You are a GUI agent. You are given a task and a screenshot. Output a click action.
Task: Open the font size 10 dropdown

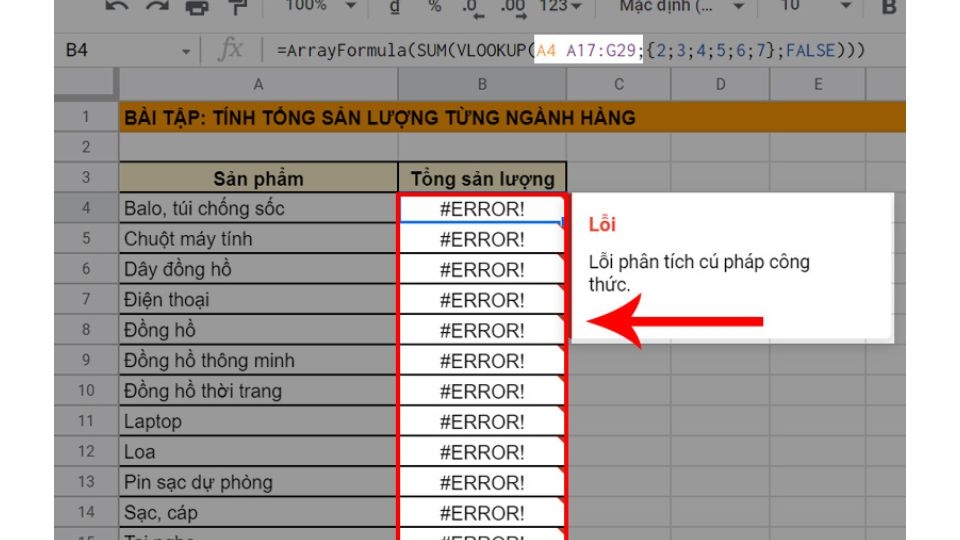click(816, 6)
